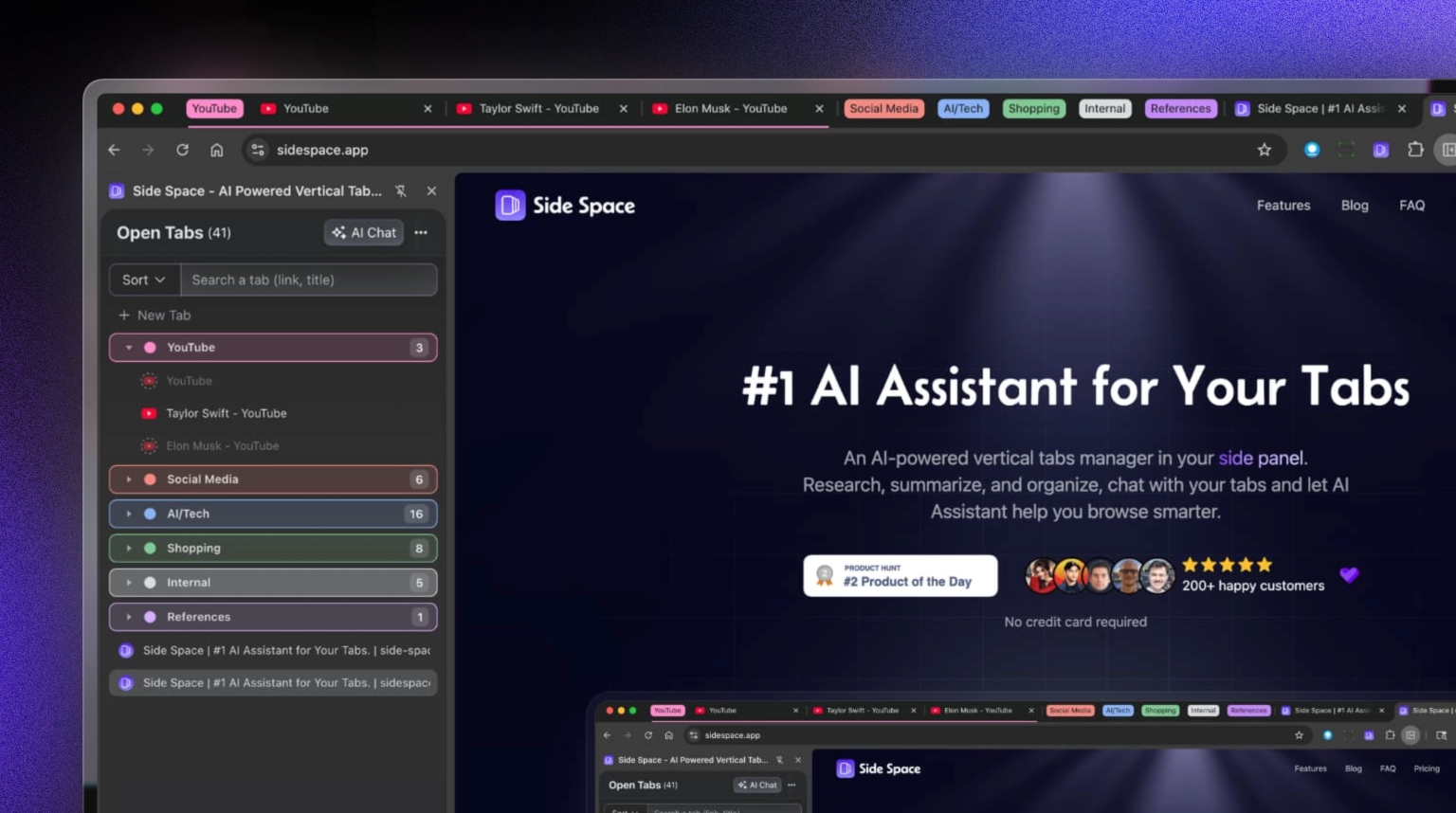
Task: Click the pin icon in side panel header
Action: pos(401,191)
